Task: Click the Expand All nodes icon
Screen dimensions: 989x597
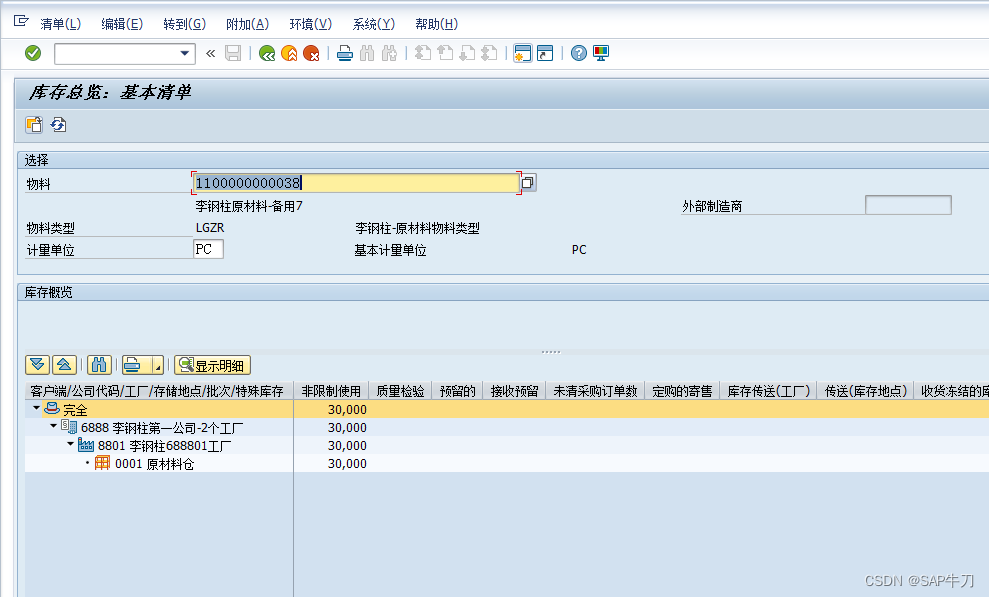Action: click(37, 365)
